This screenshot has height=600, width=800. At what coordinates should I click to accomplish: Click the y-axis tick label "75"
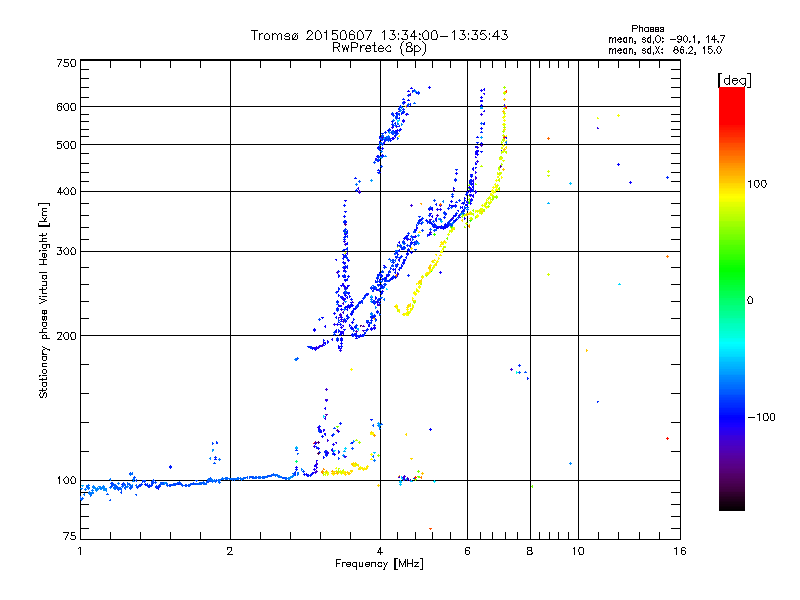point(70,536)
